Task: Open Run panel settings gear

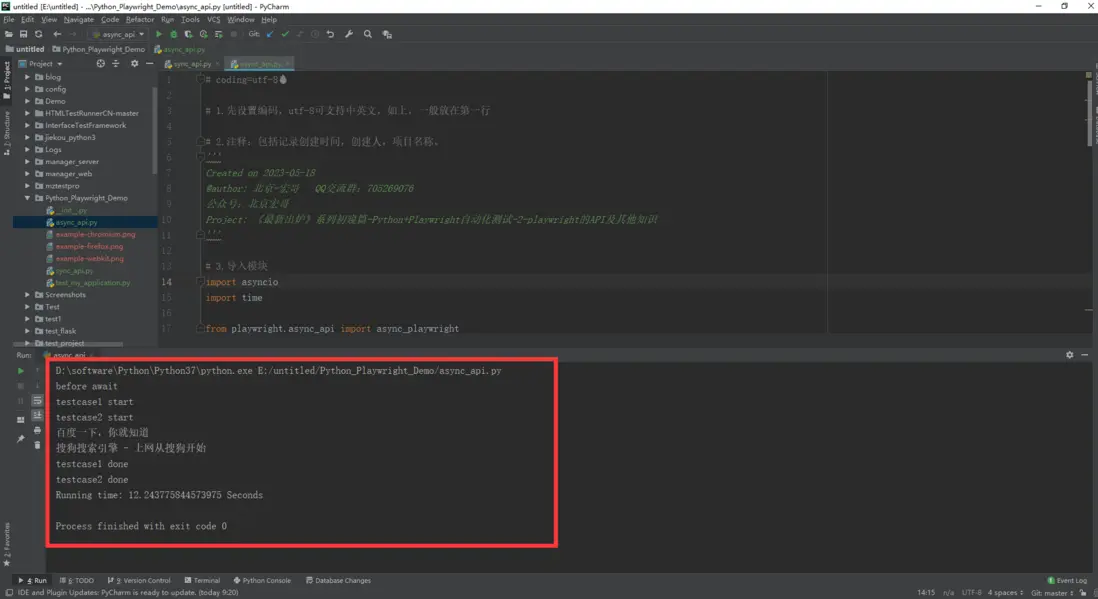Action: coord(1069,355)
